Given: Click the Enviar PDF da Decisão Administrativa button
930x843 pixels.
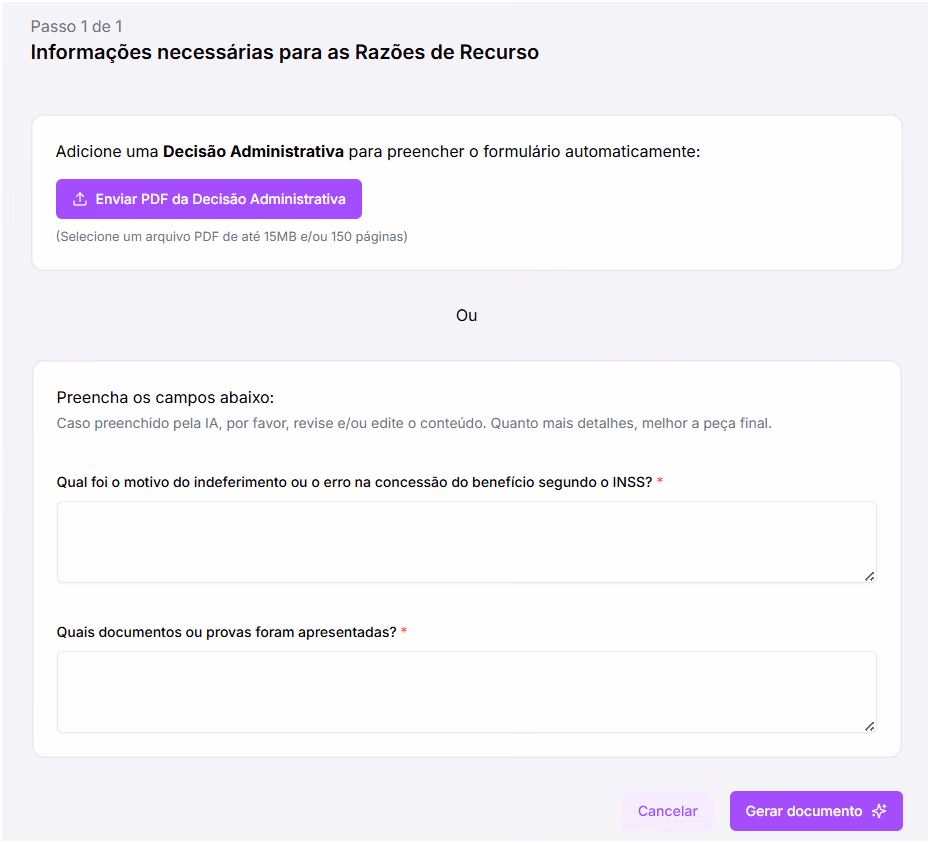Looking at the screenshot, I should (209, 199).
